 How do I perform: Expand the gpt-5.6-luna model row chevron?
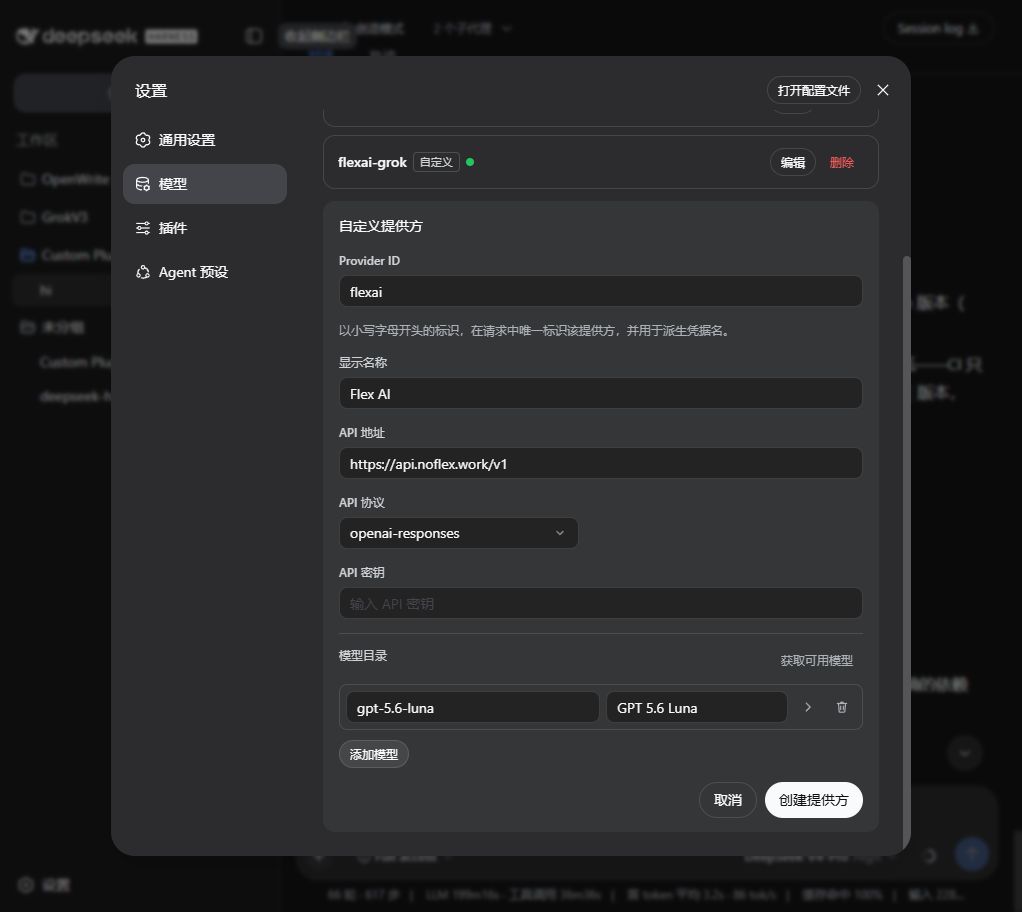(x=808, y=707)
